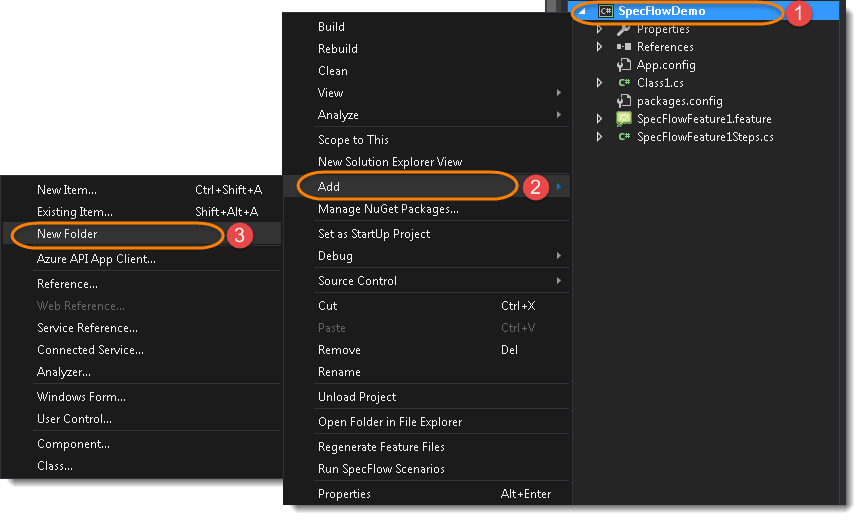The image size is (861, 520).
Task: Open the Add submenu arrow
Action: 558,187
